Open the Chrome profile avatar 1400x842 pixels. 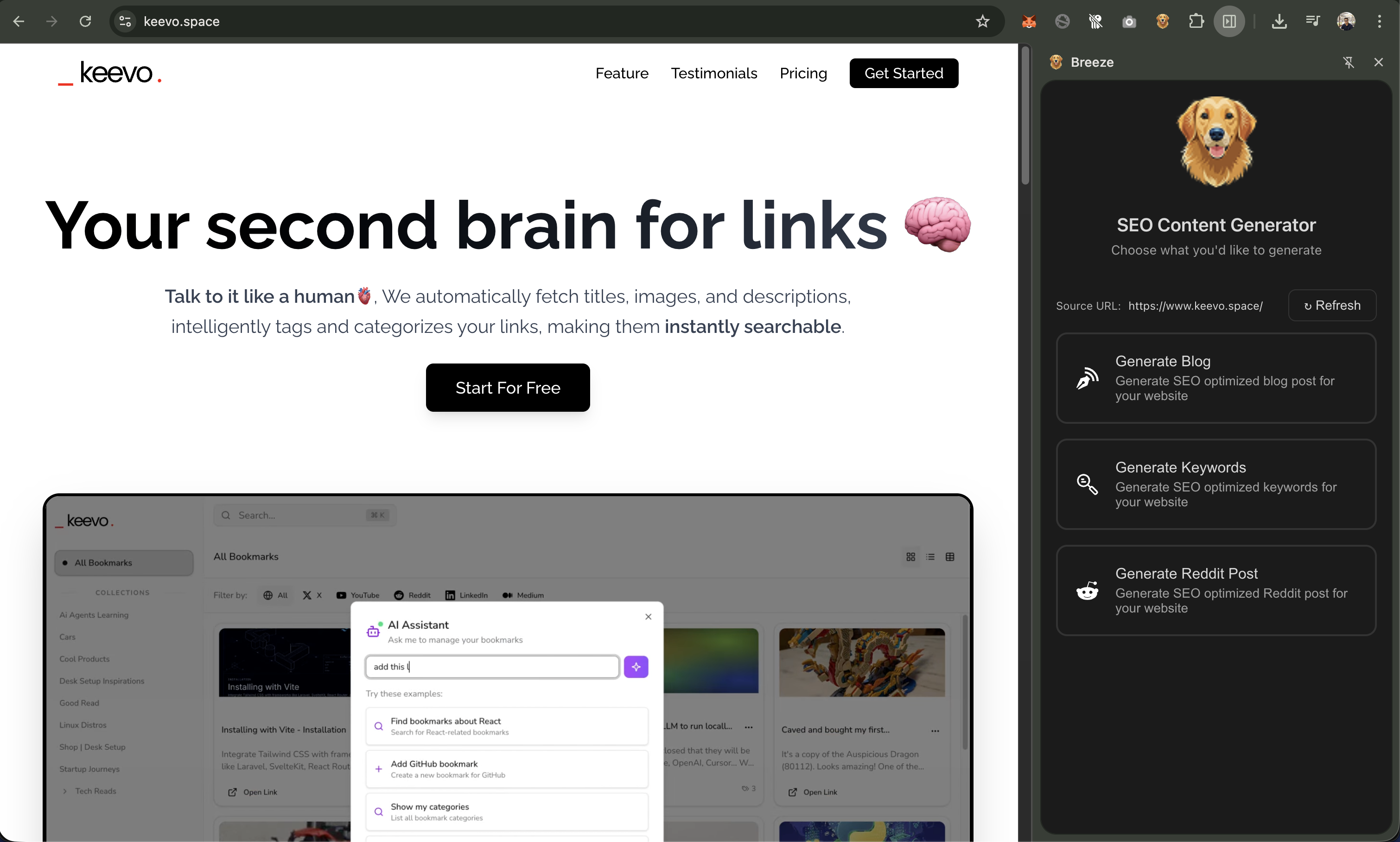pyautogui.click(x=1346, y=22)
